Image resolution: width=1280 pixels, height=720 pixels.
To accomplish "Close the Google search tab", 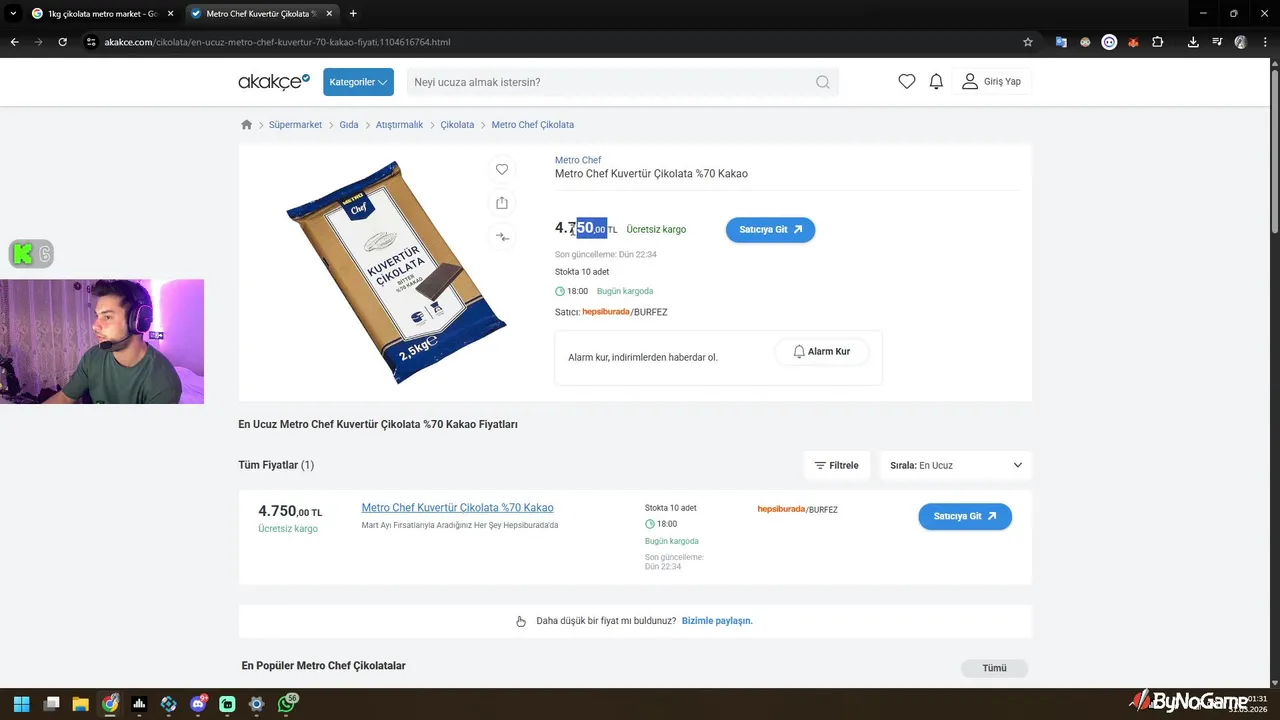I will click(170, 14).
